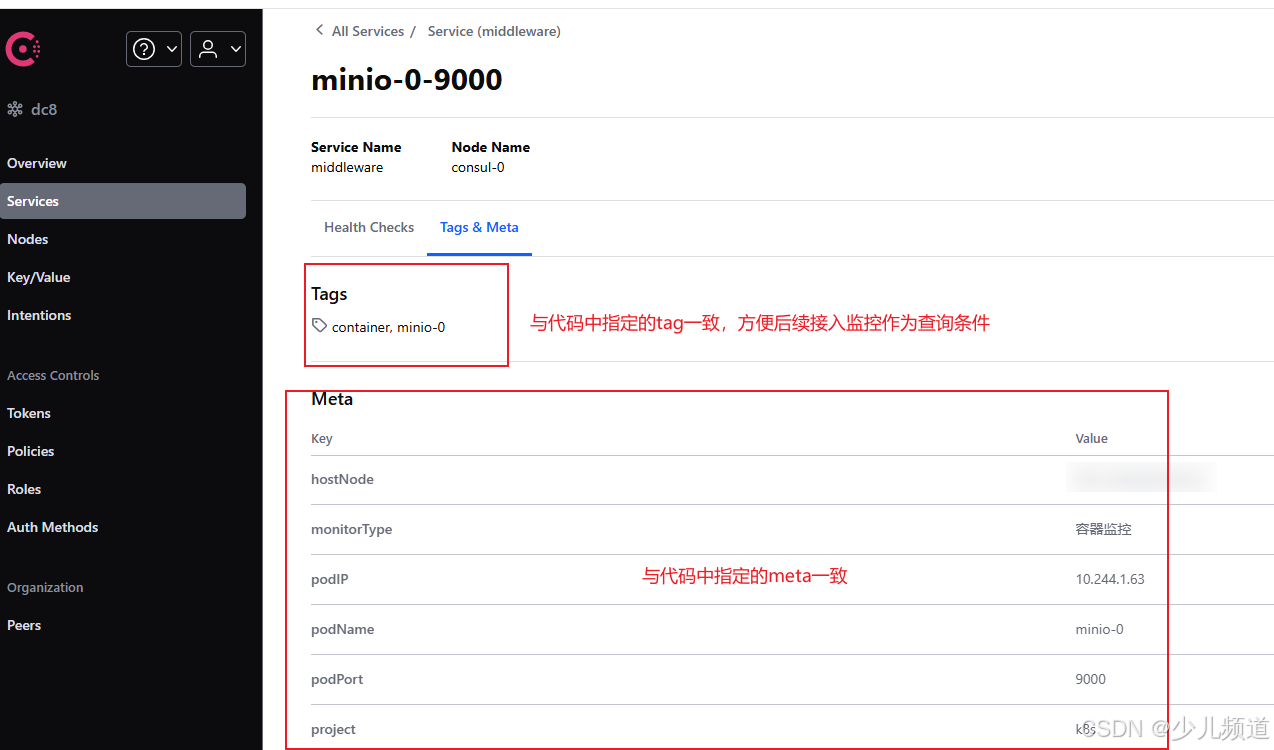The width and height of the screenshot is (1274, 750).
Task: Click the monitorType value 容器监控
Action: pos(1104,529)
